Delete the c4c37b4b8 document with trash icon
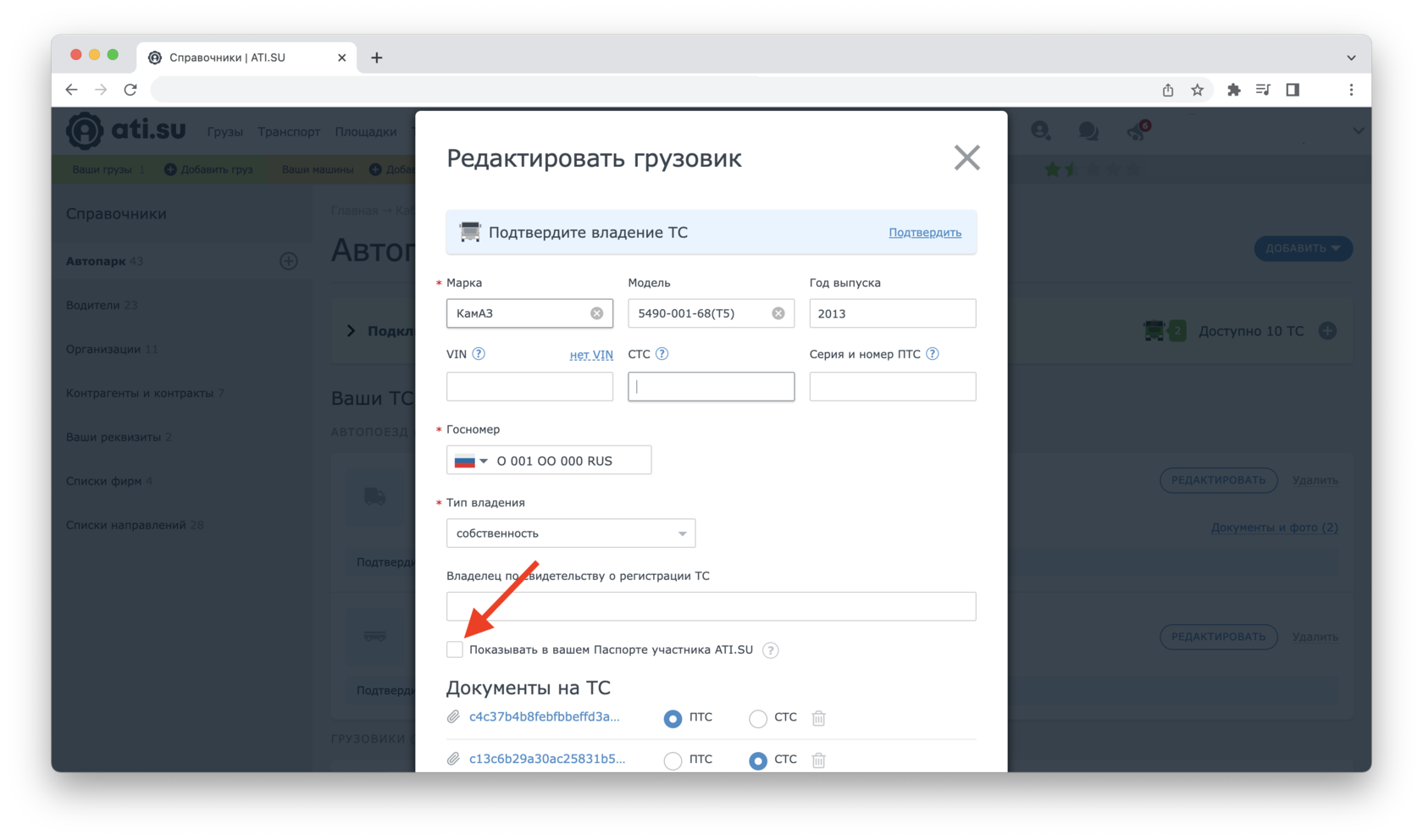This screenshot has width=1423, height=840. click(x=818, y=718)
